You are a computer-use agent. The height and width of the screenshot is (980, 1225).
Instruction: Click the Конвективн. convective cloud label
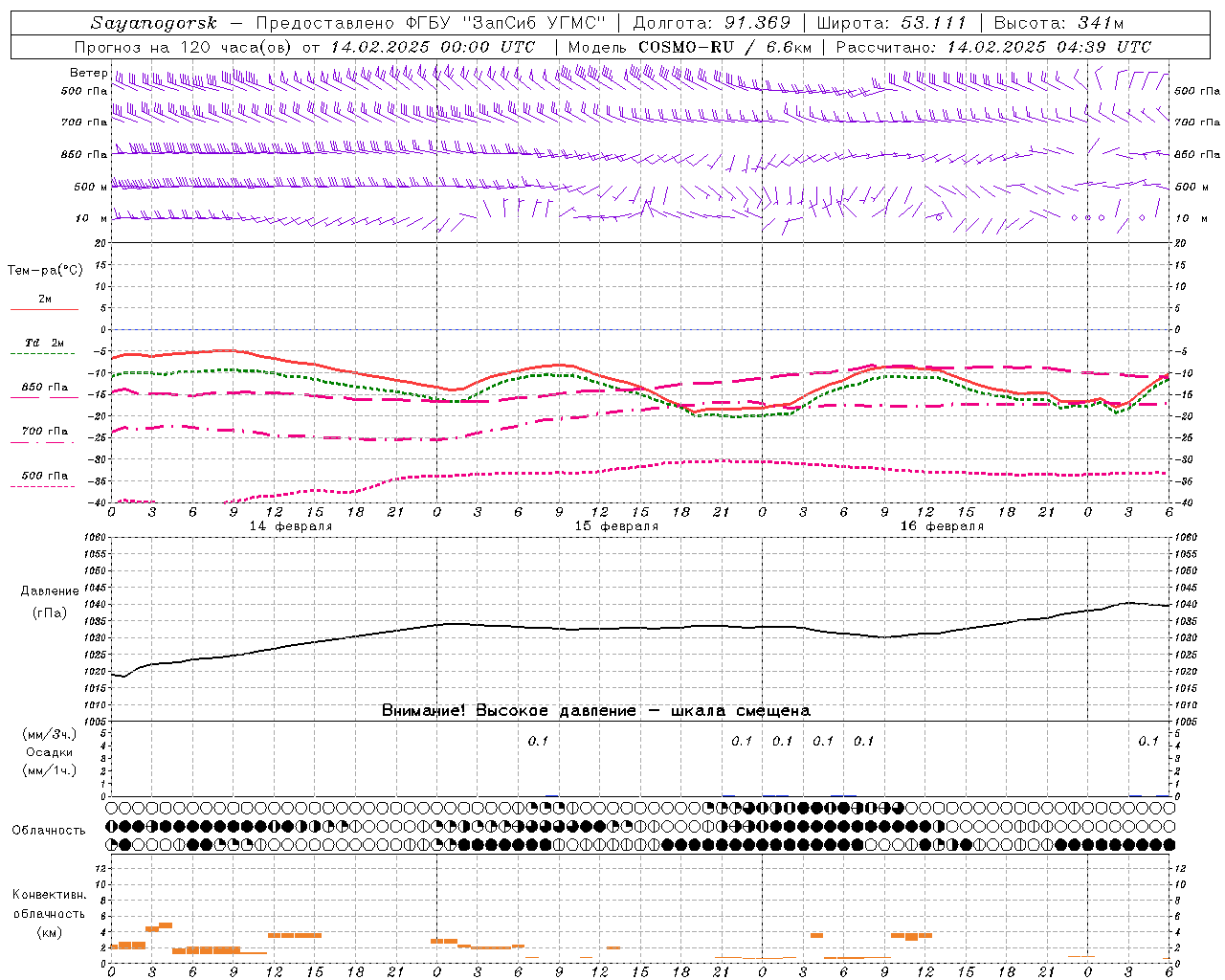point(49,895)
